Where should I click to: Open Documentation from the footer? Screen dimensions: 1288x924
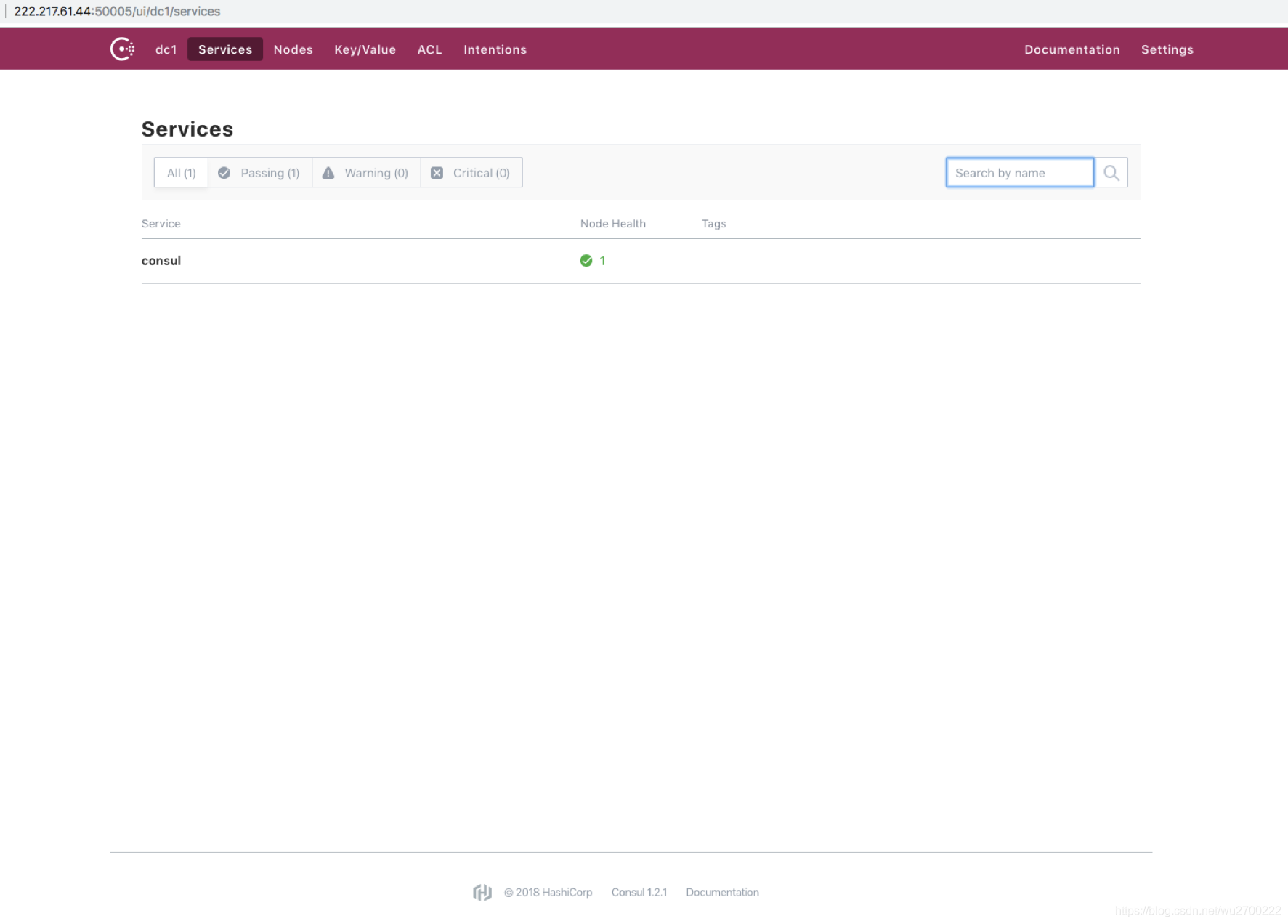722,892
